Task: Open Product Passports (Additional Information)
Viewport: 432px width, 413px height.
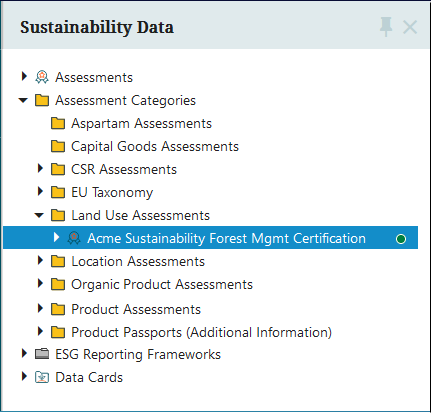Action: 202,332
